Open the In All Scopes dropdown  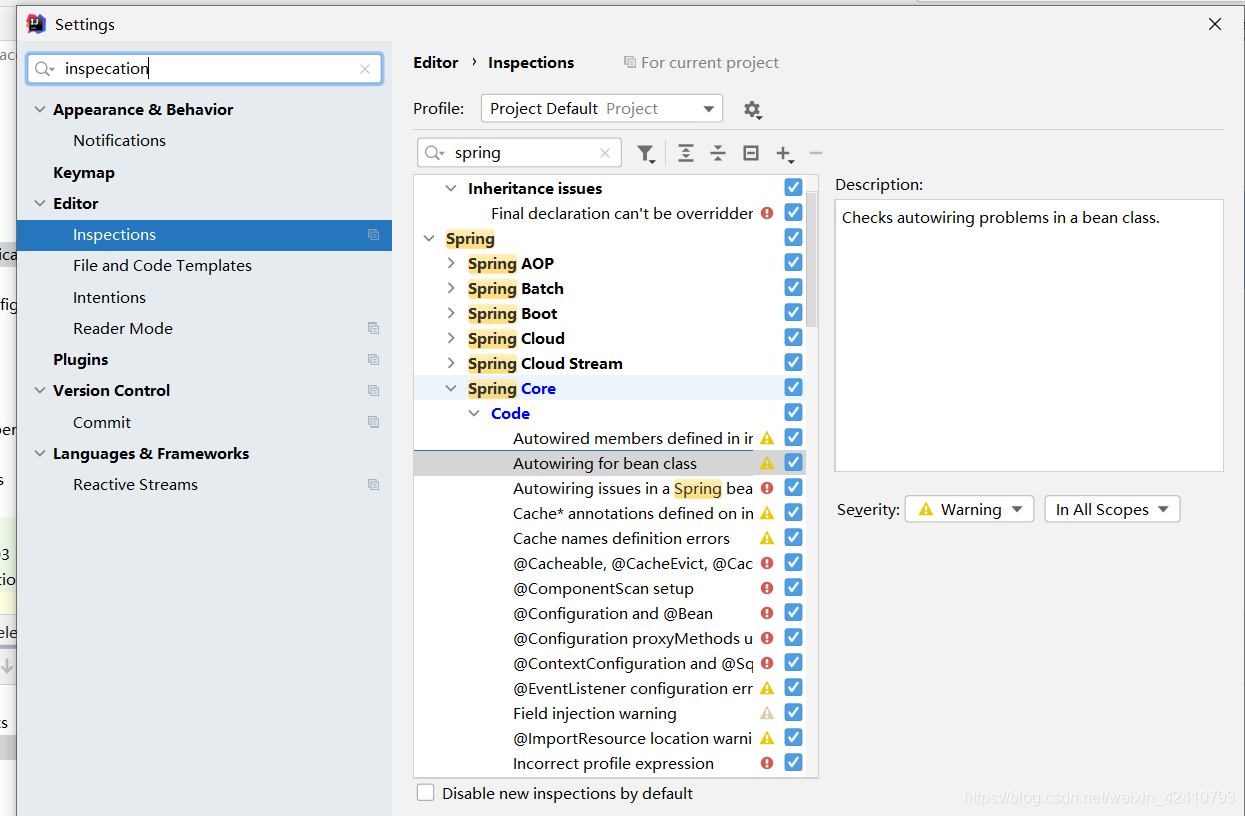pos(1112,509)
